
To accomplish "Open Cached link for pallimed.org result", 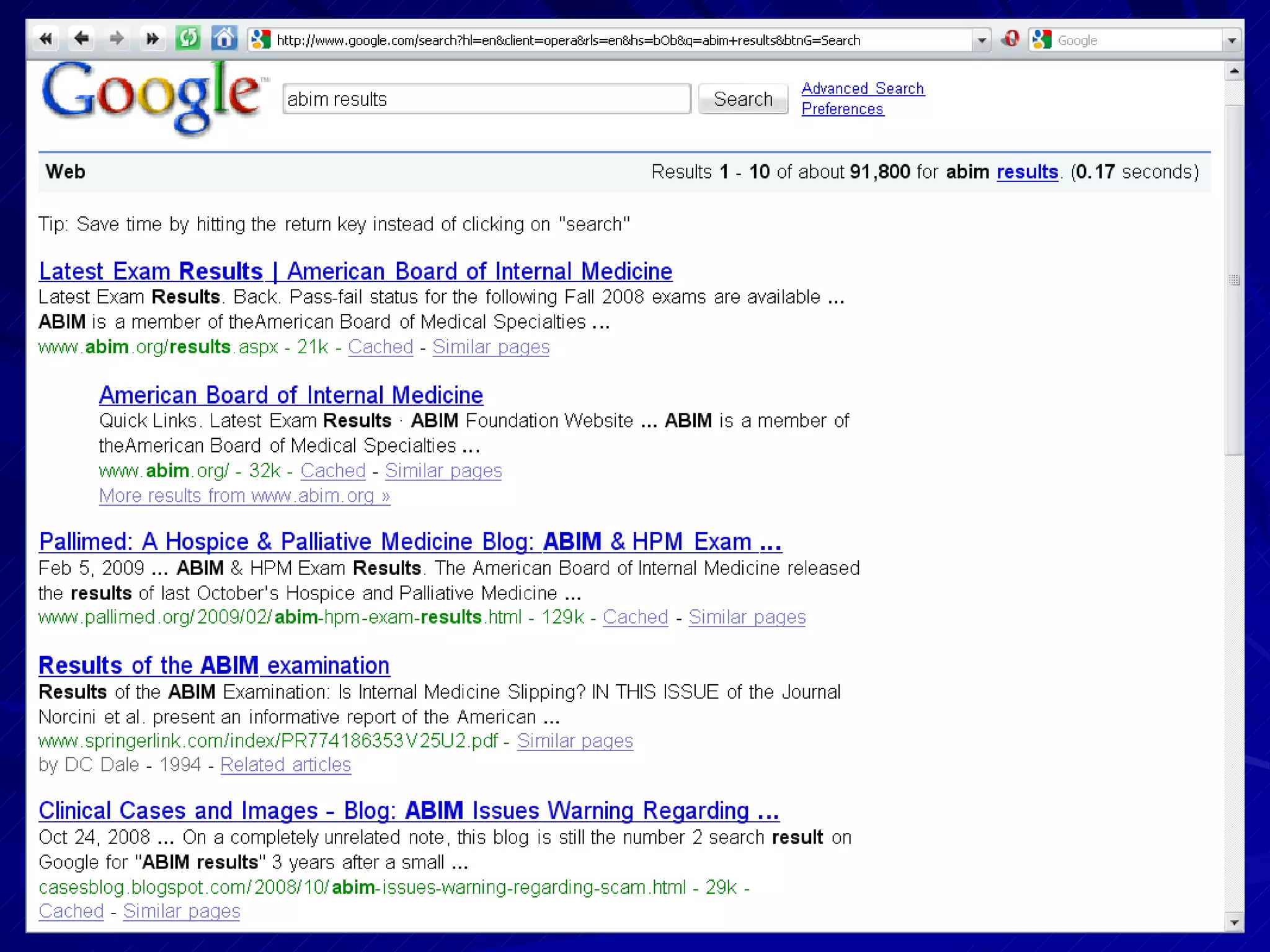I will [635, 617].
